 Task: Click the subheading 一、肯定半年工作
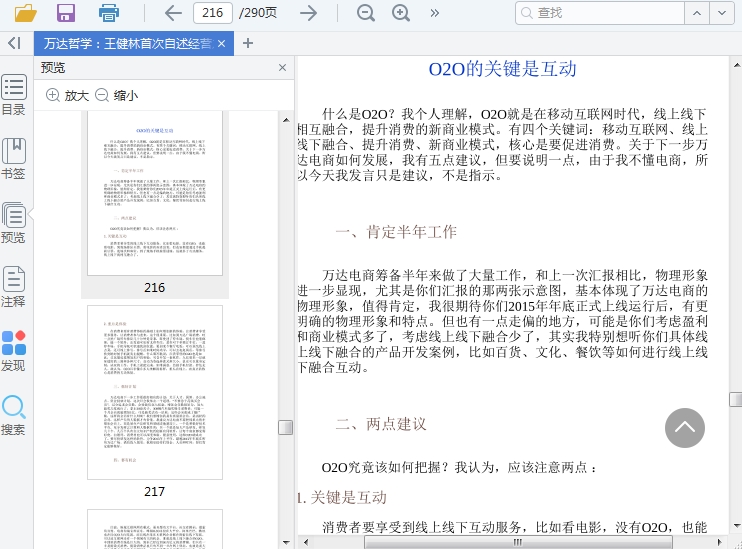click(x=396, y=232)
